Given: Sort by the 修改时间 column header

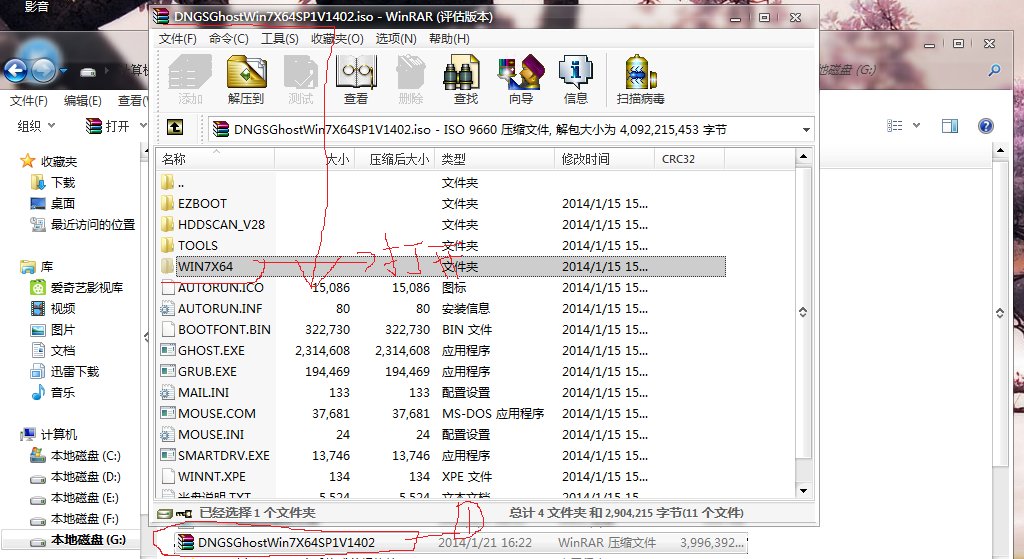Looking at the screenshot, I should [x=605, y=159].
